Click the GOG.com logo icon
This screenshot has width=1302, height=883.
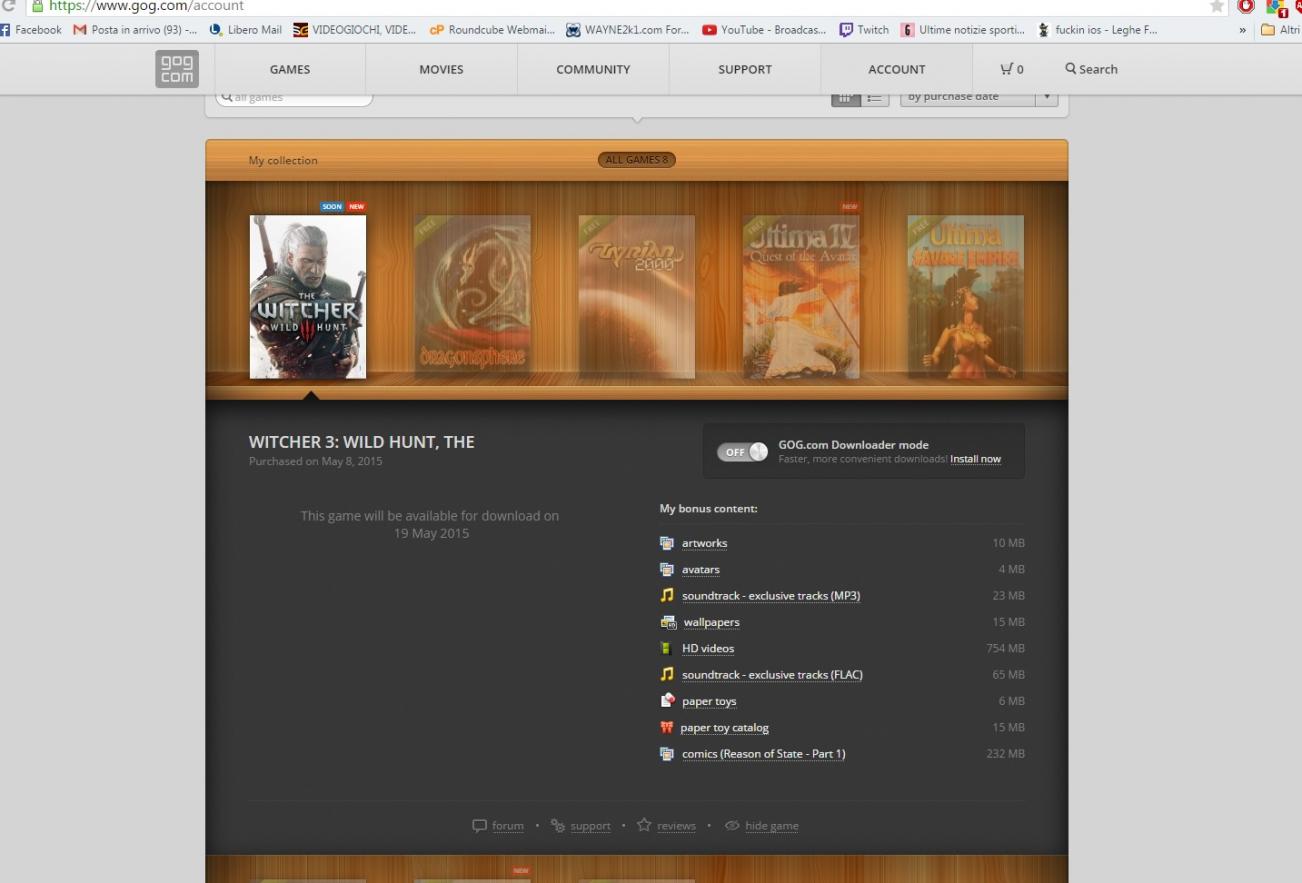176,69
